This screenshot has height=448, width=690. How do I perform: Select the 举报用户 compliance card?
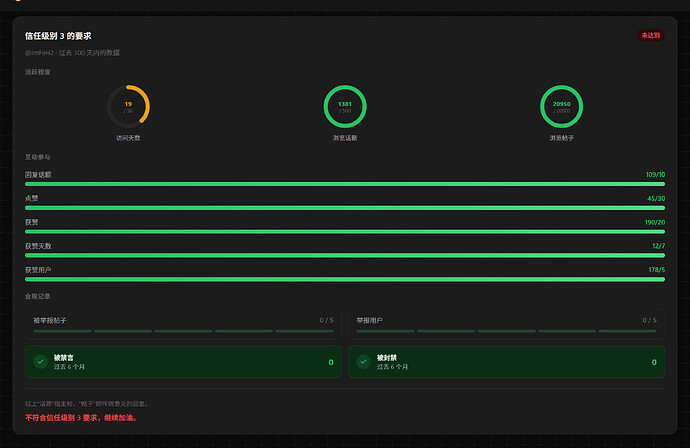506,324
